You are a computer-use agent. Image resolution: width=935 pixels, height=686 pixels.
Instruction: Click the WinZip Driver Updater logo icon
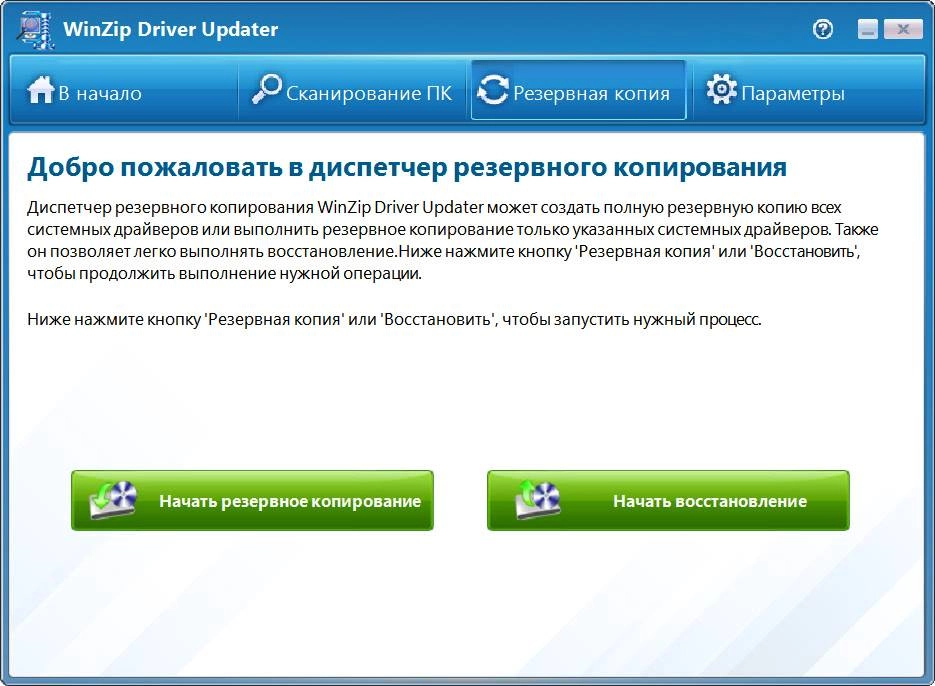click(35, 29)
